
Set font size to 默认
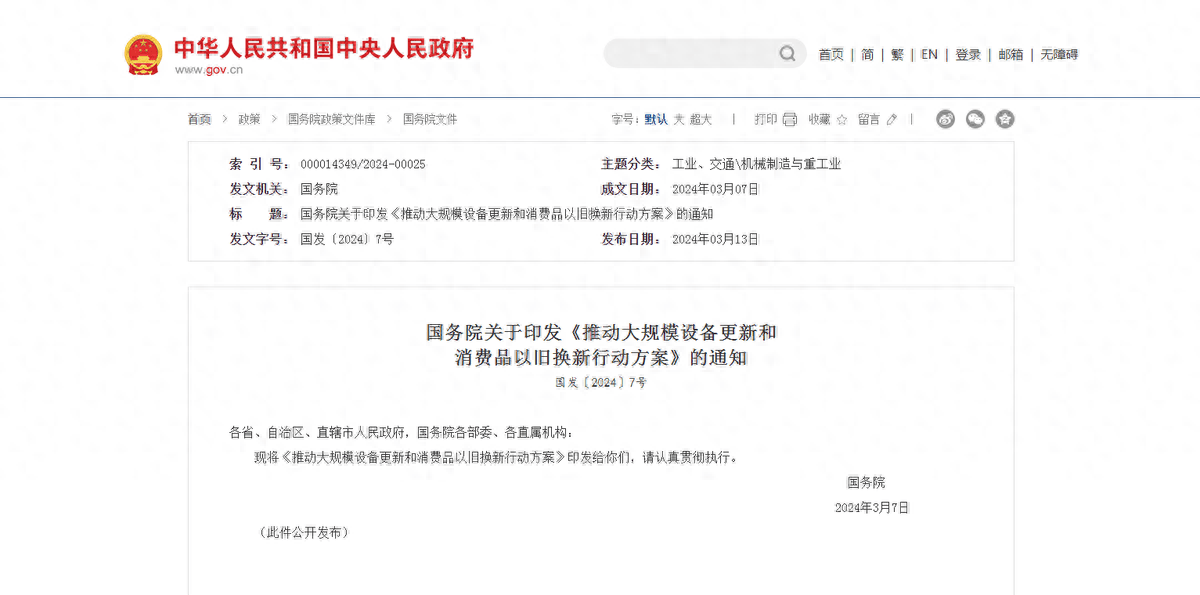[x=656, y=119]
